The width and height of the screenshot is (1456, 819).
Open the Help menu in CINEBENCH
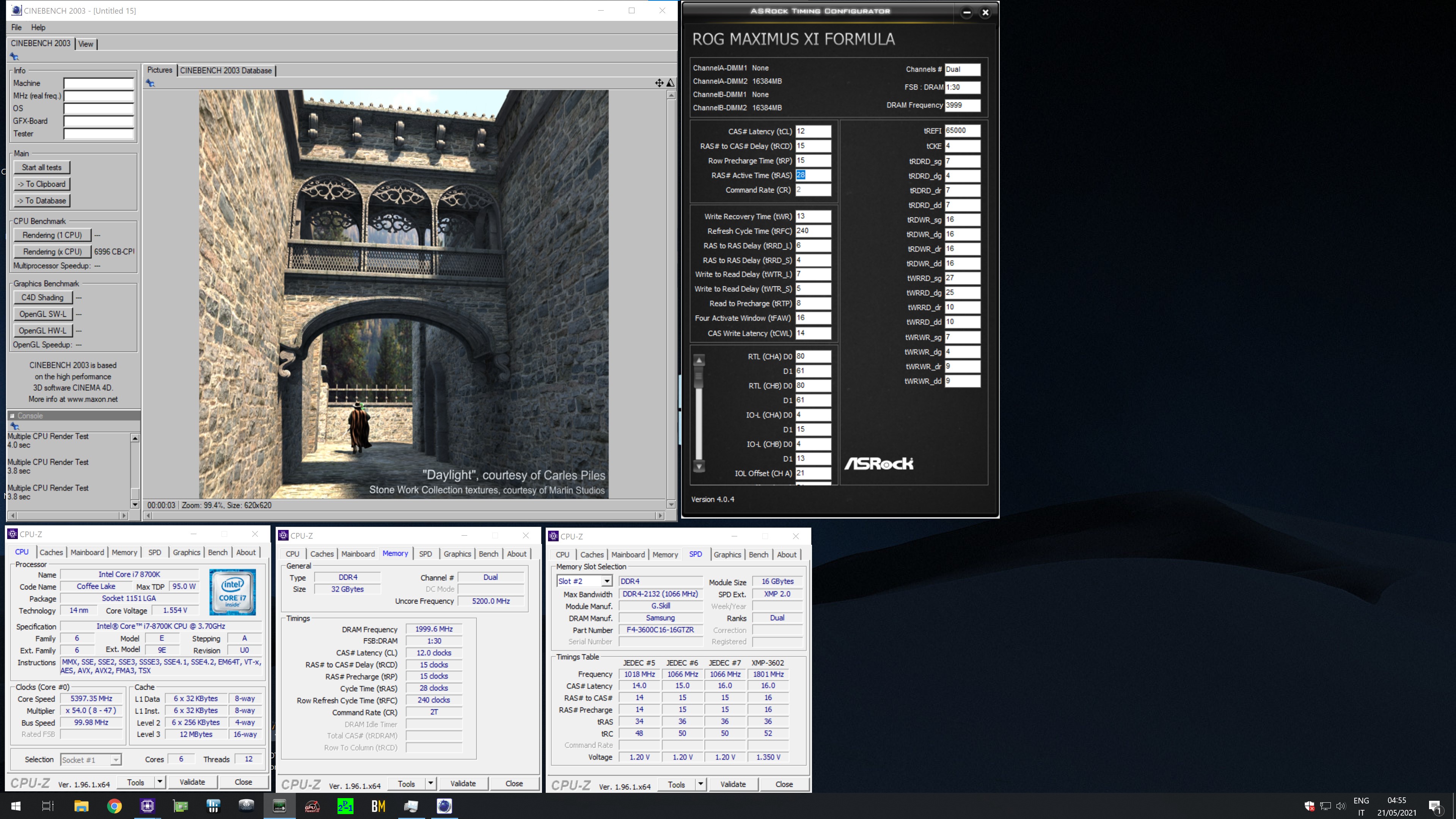coord(38,27)
